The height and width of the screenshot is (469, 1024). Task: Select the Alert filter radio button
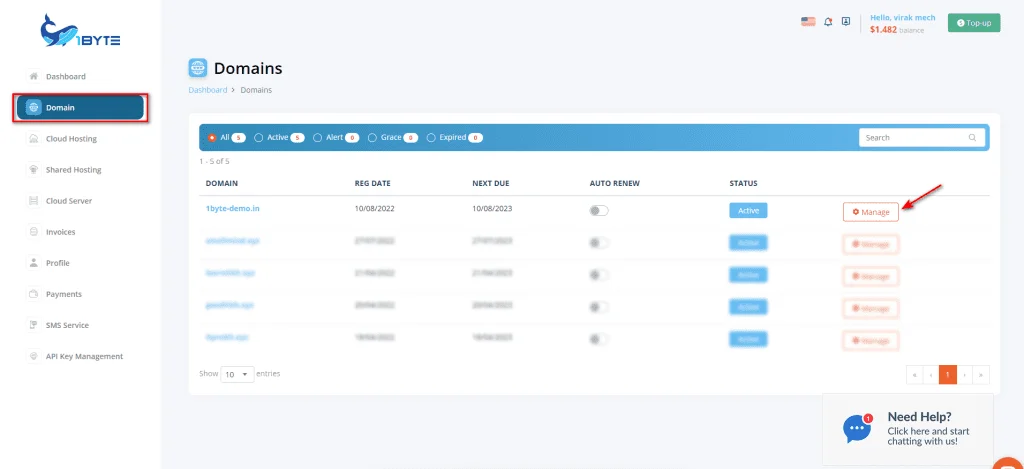pos(317,138)
